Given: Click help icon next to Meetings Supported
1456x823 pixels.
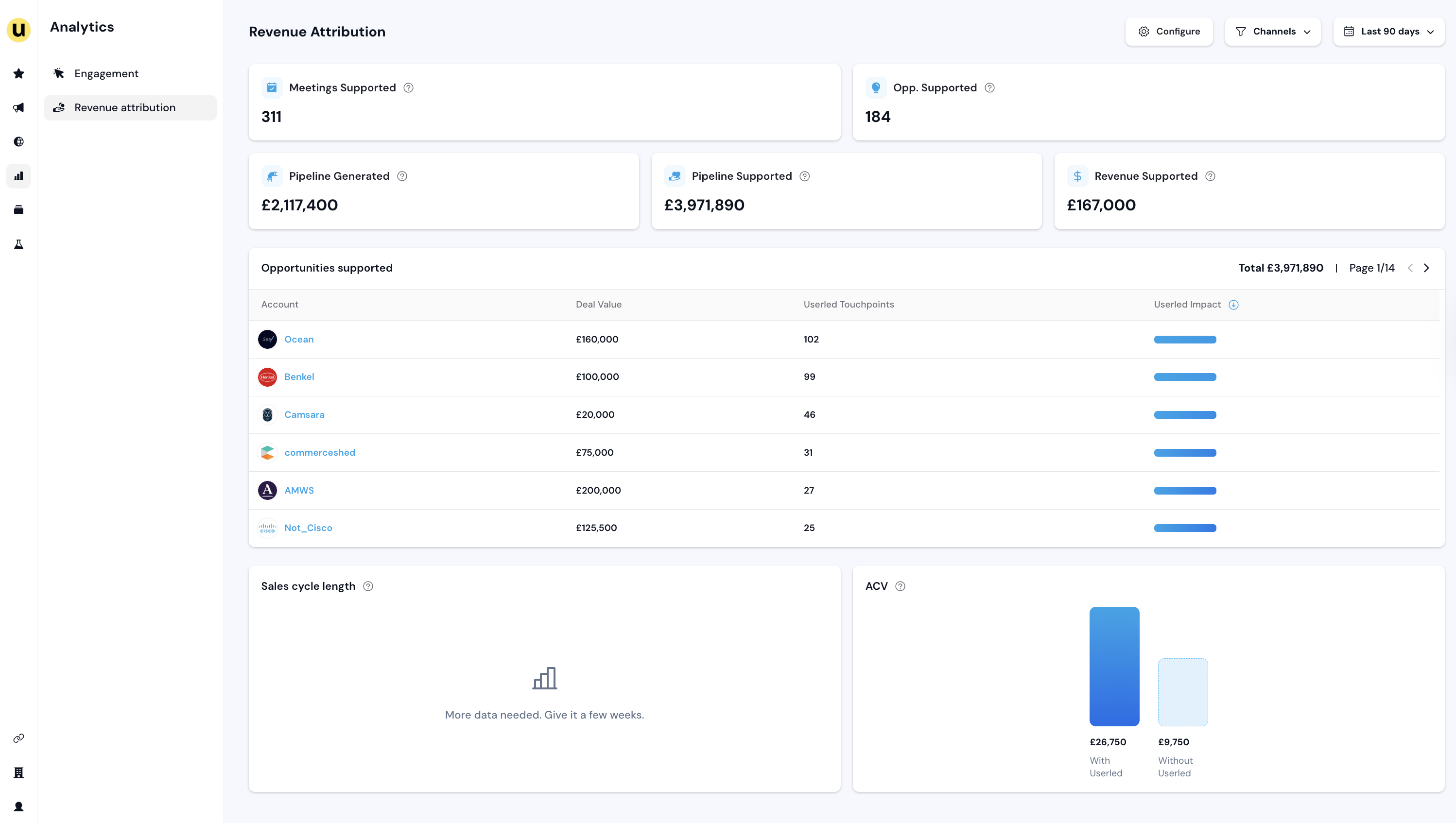Looking at the screenshot, I should coord(408,87).
